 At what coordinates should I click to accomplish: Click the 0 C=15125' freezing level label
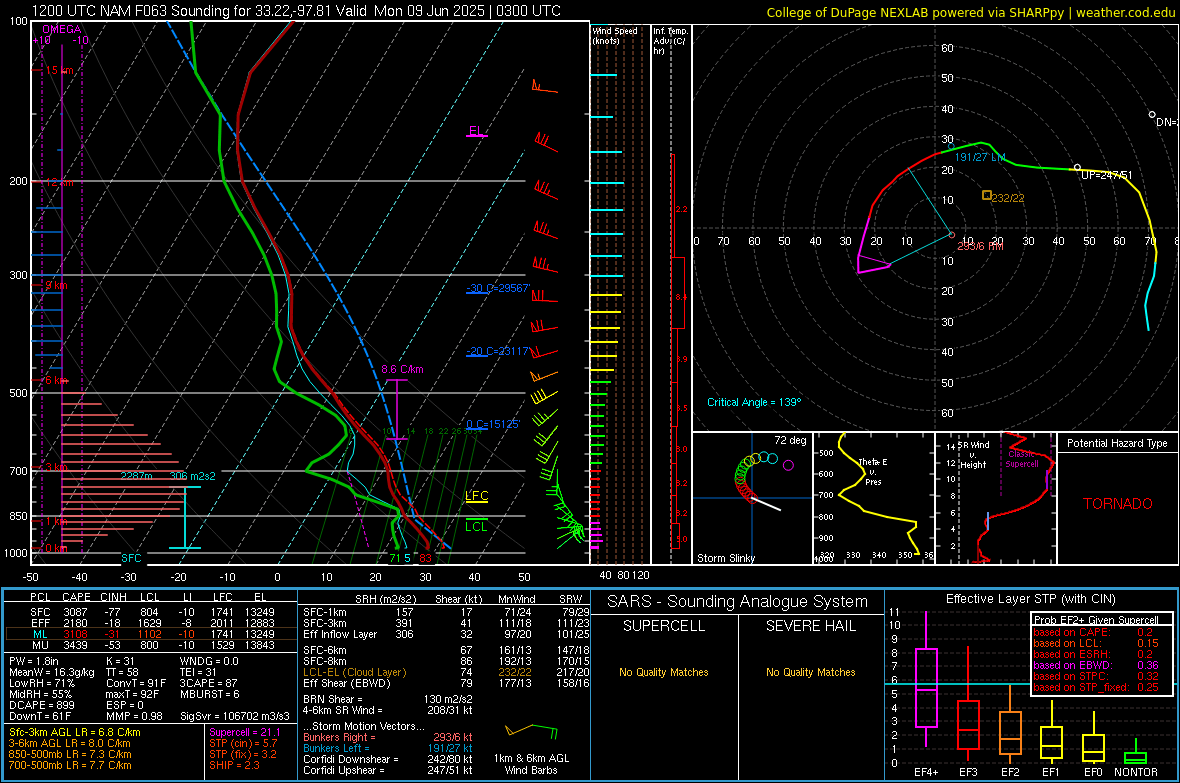(x=493, y=424)
